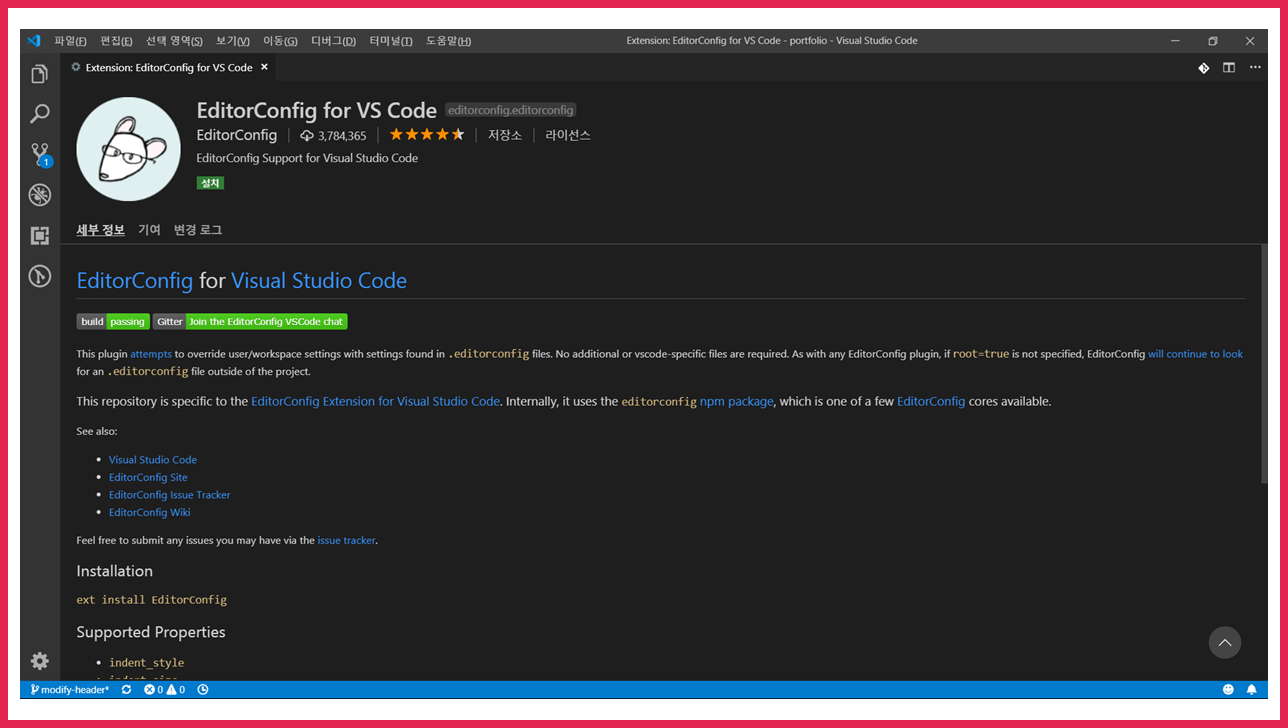Viewport: 1288px width, 728px height.
Task: Open the 보기 menu
Action: click(x=233, y=41)
